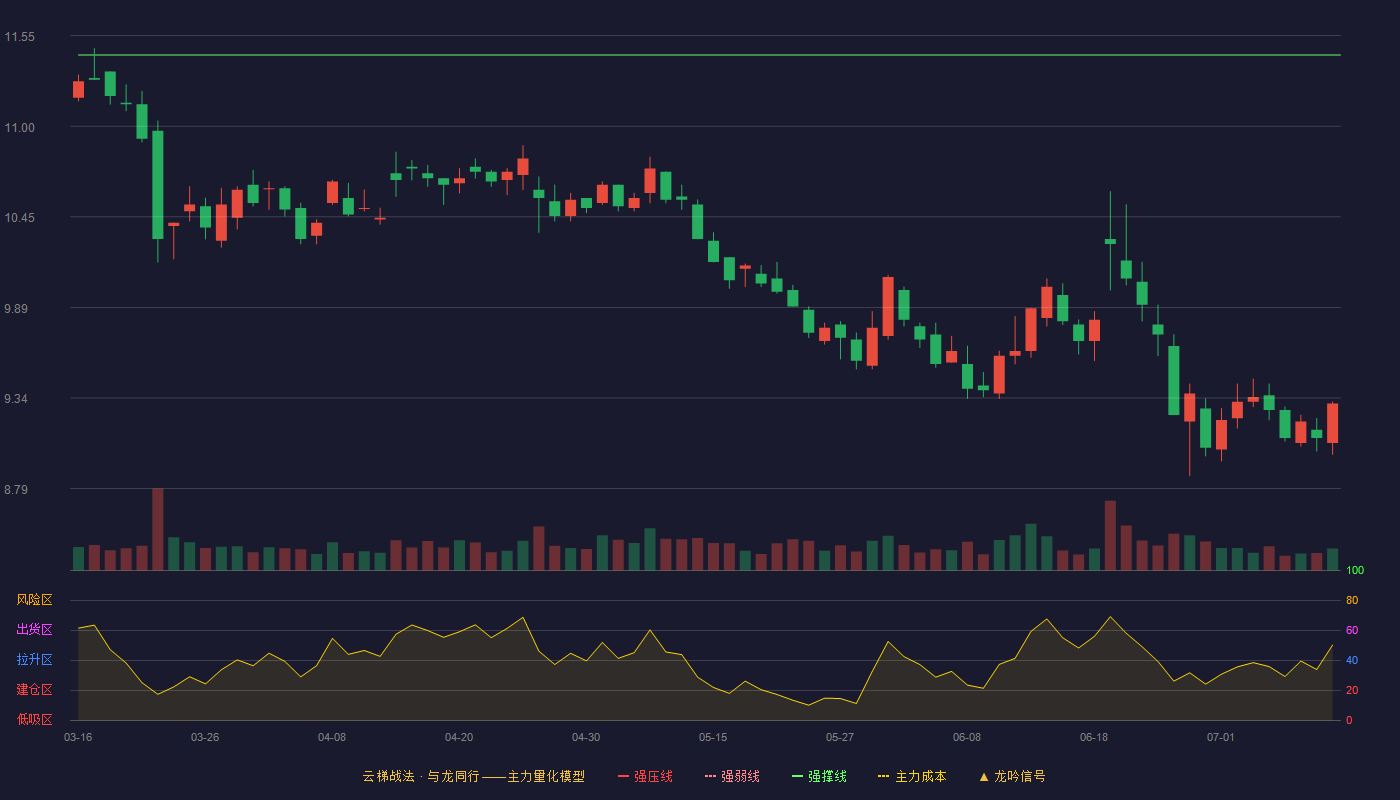Click the 40 value on right indicator axis
The width and height of the screenshot is (1400, 800).
(1352, 660)
